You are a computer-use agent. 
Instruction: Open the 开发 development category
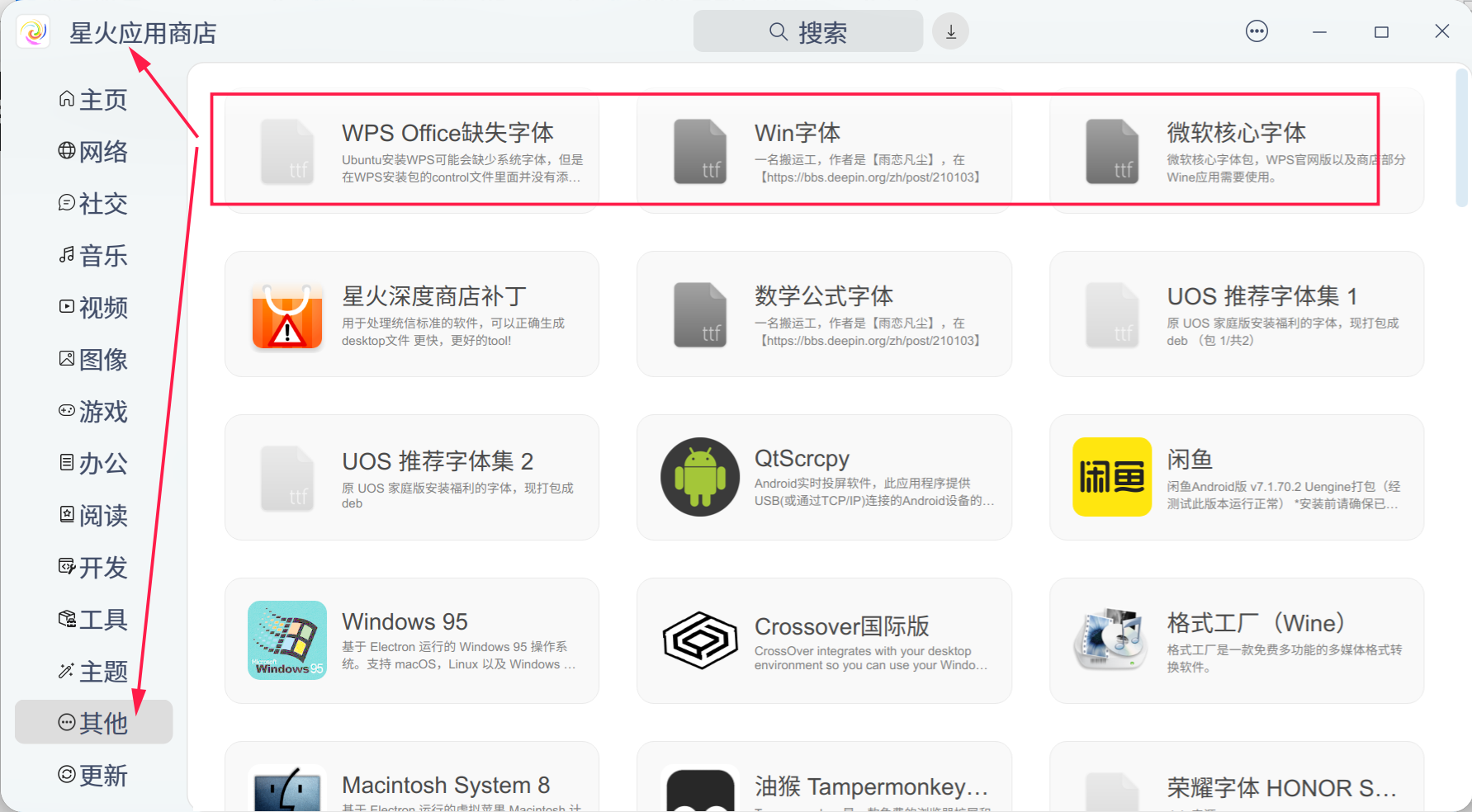click(x=93, y=568)
